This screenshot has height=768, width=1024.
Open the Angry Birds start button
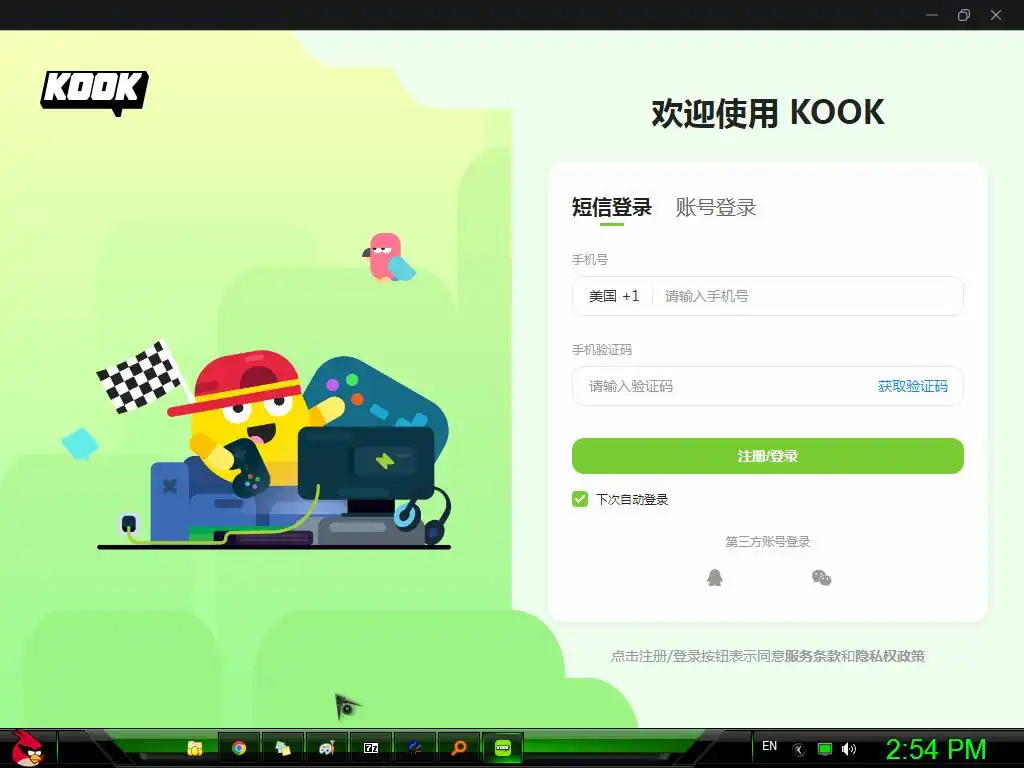[x=27, y=748]
